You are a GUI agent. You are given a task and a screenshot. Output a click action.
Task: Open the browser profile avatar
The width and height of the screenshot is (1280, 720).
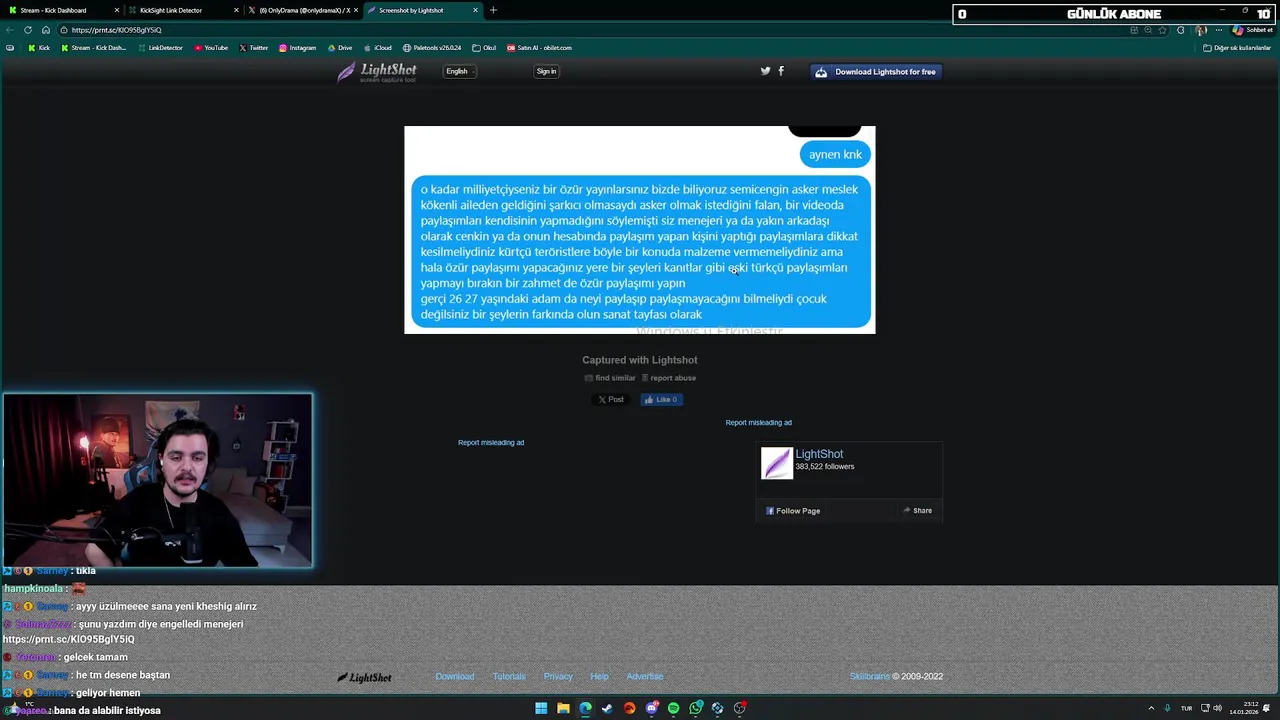pos(1201,30)
